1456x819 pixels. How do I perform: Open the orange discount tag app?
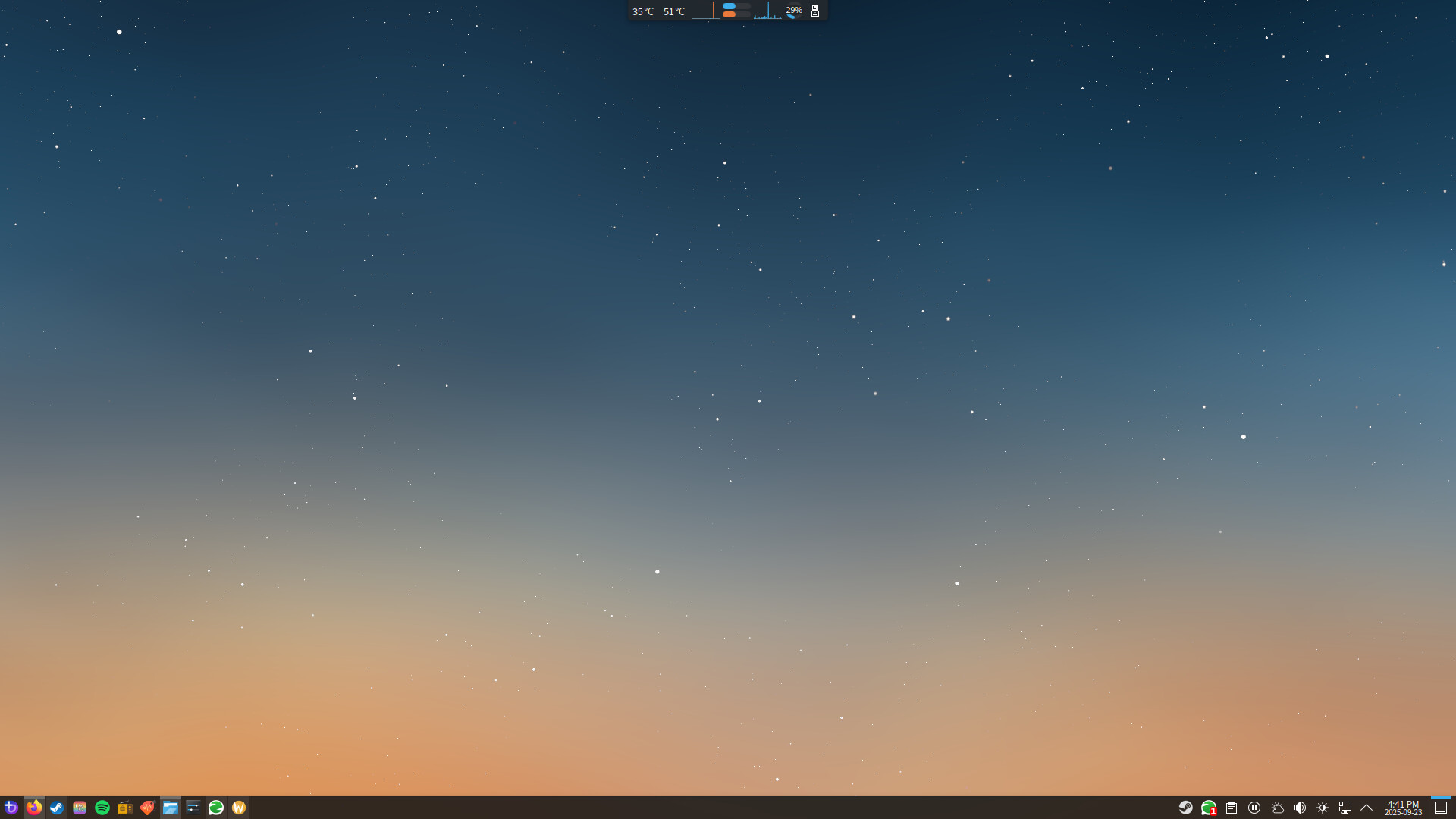[147, 808]
